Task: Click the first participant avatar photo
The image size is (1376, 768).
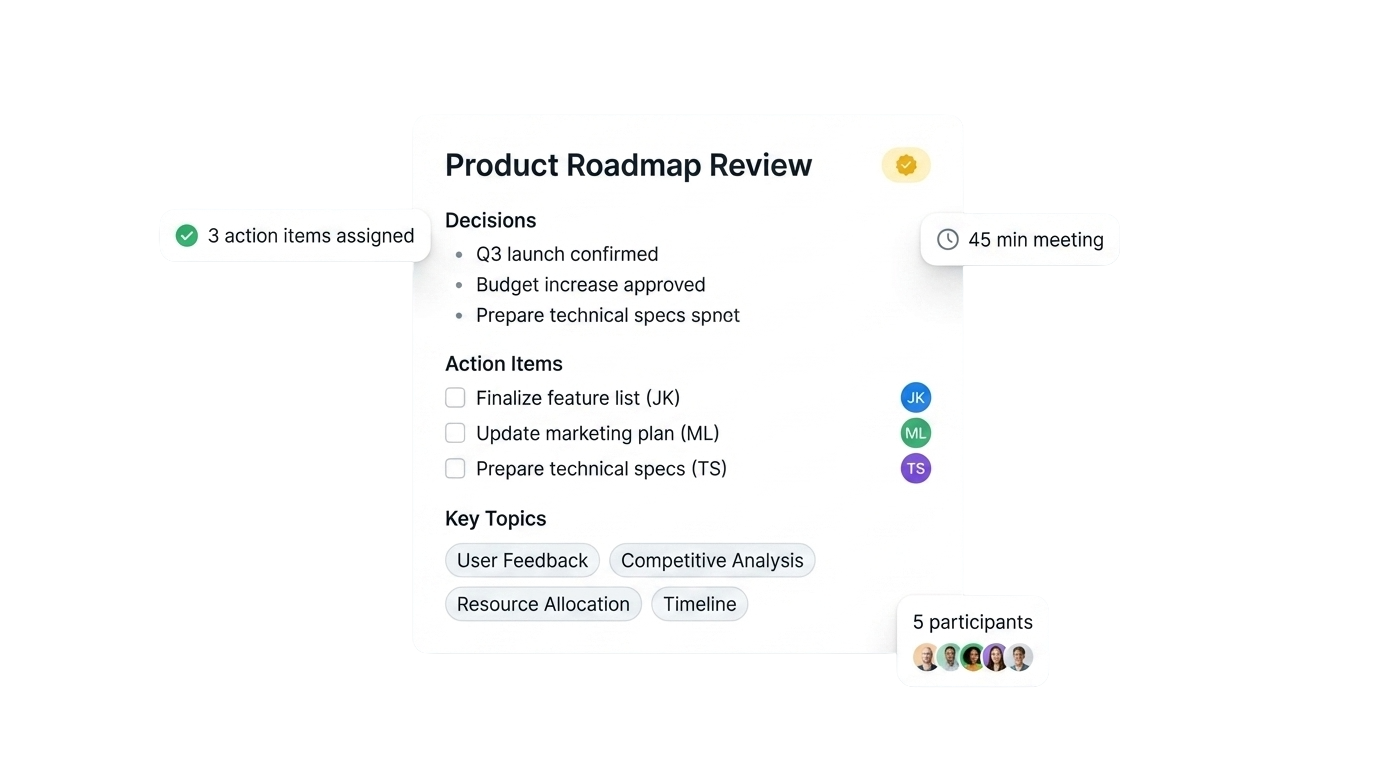Action: pos(926,657)
